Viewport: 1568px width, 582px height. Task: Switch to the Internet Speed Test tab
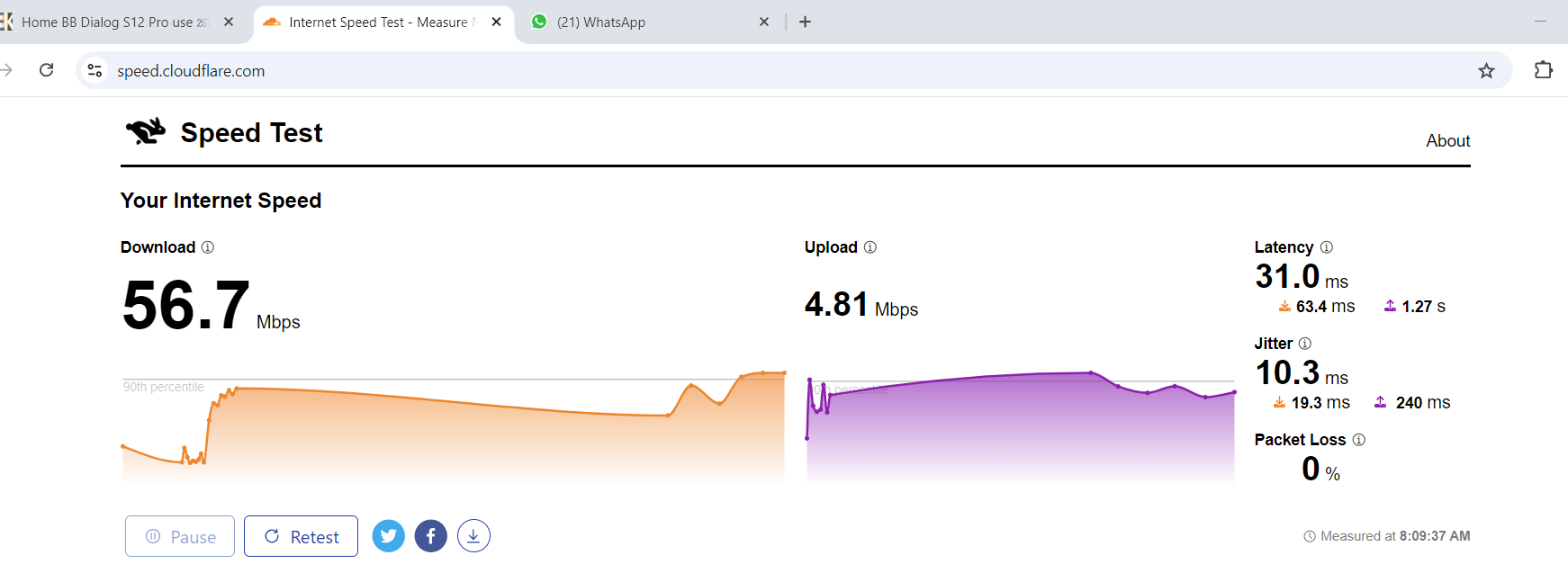[384, 22]
